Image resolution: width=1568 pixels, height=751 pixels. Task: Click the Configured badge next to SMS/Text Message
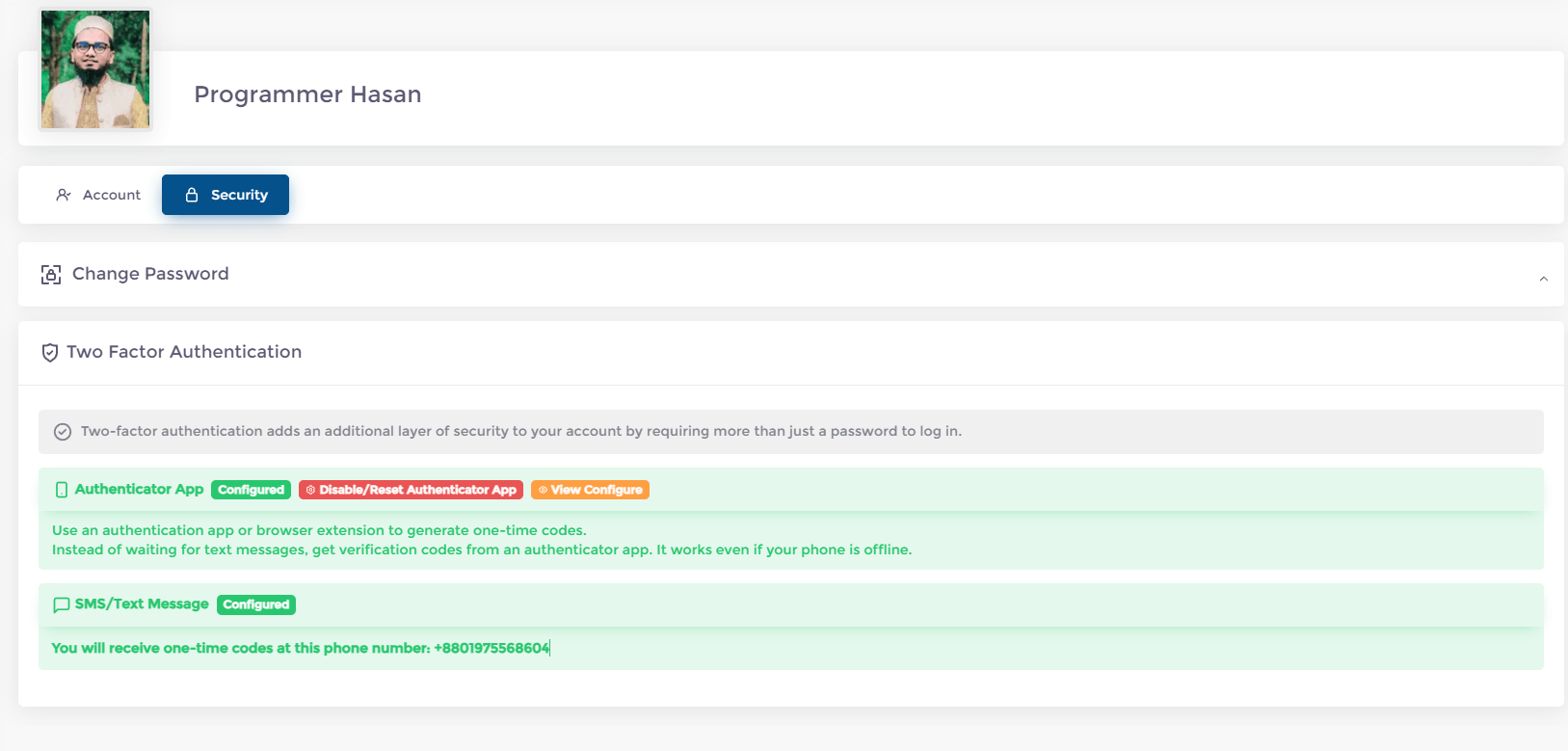tap(256, 604)
